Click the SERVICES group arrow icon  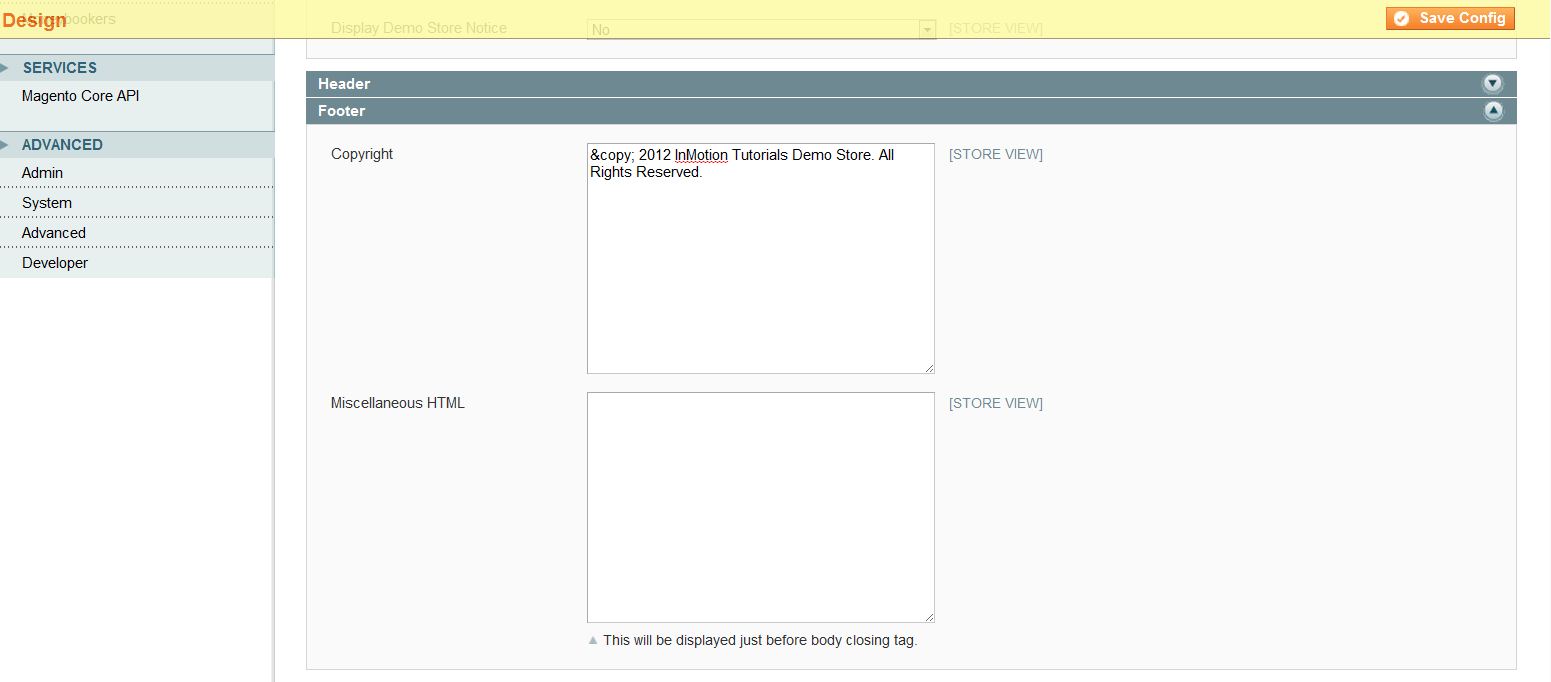pos(5,68)
